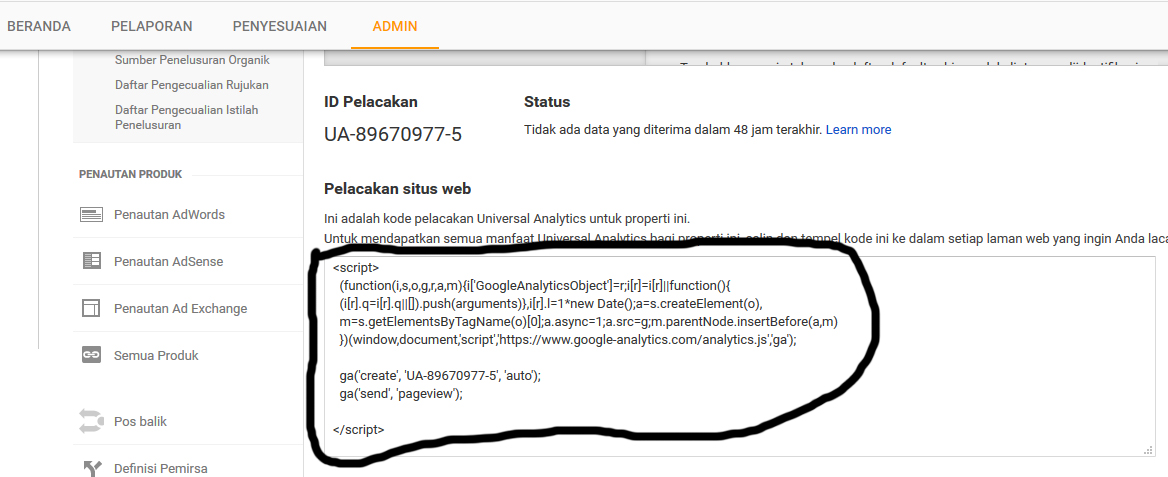Open the Pos balik menu item
Viewport: 1168px width, 477px height.
tap(140, 421)
